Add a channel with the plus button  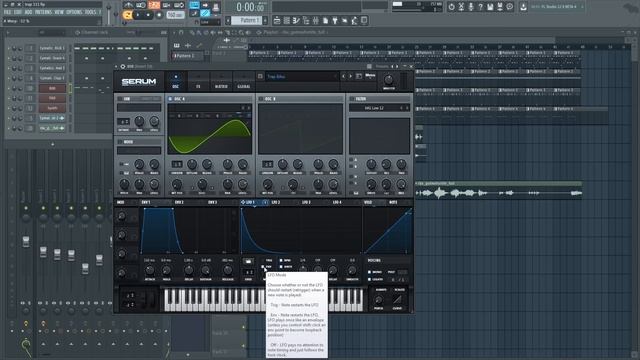(x=52, y=144)
